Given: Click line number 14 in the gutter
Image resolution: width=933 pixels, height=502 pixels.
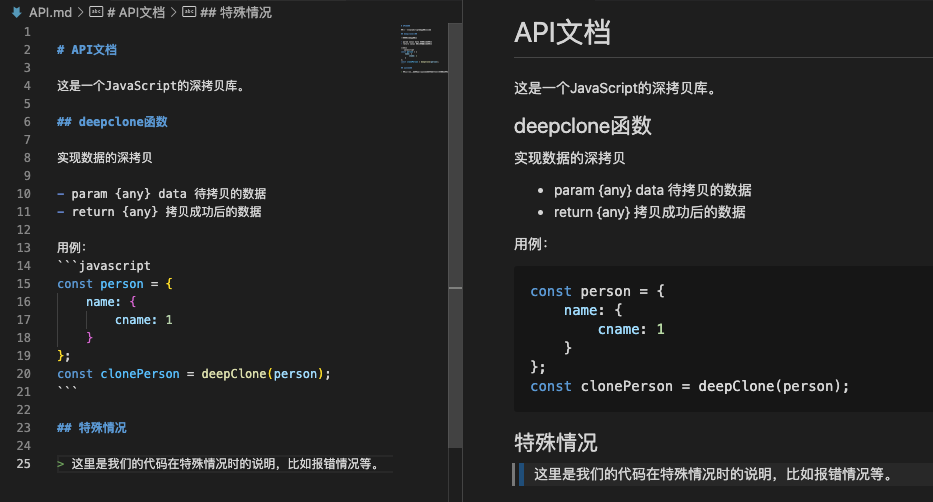Looking at the screenshot, I should (x=23, y=265).
